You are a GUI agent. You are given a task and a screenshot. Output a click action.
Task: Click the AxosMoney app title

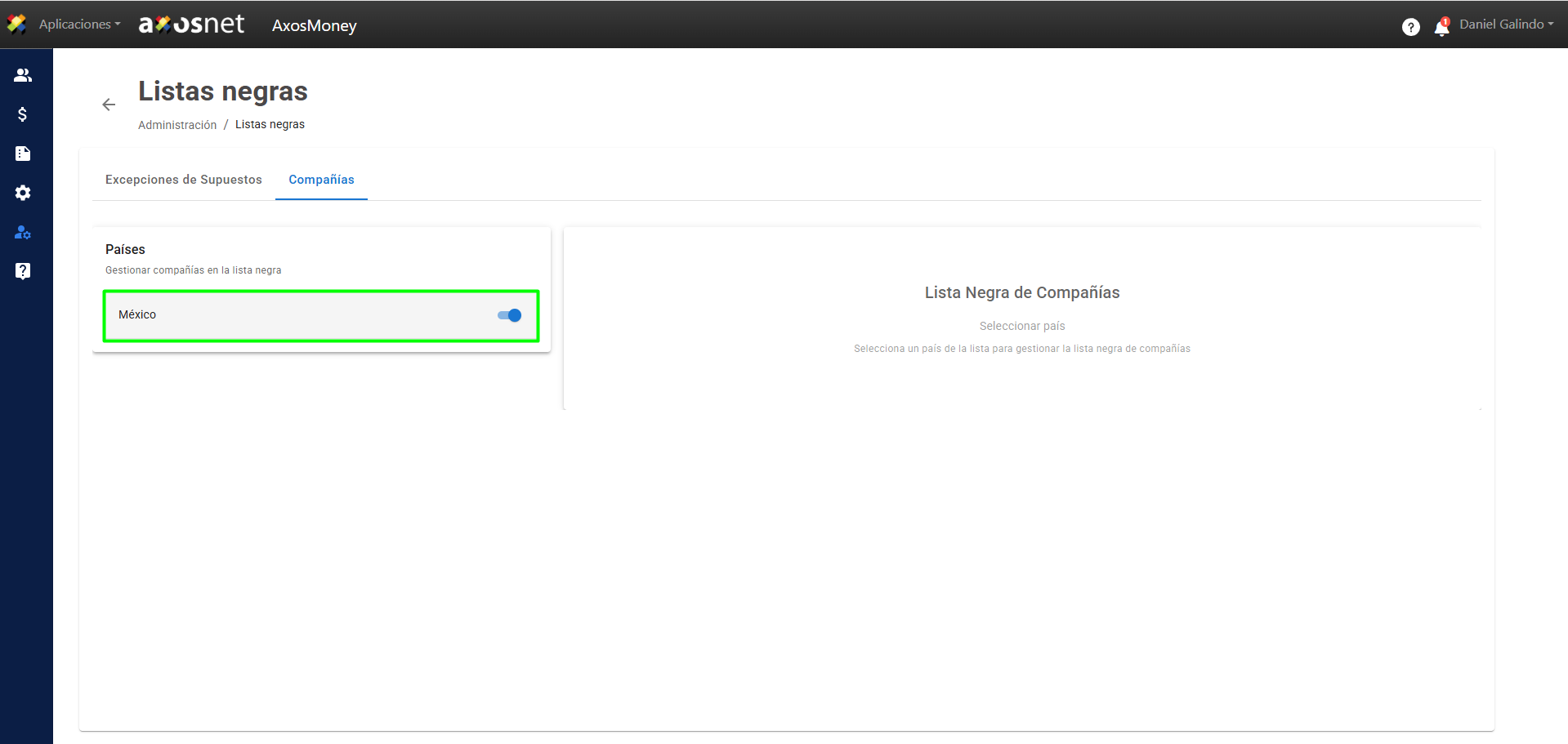pos(315,25)
